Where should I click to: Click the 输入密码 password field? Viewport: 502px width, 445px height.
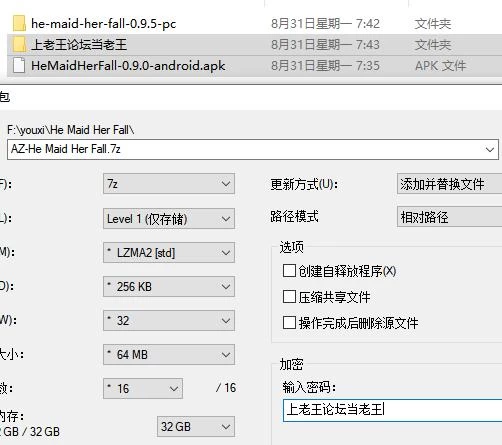click(x=392, y=410)
